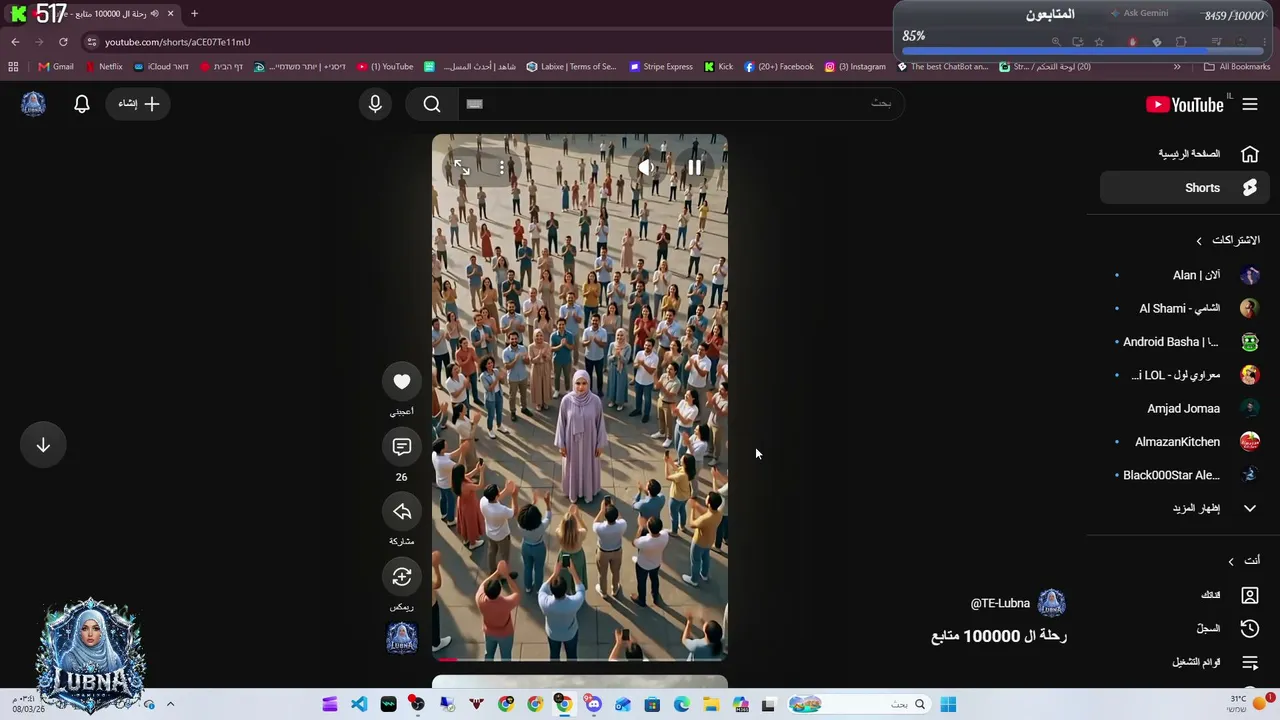Image resolution: width=1280 pixels, height=720 pixels.
Task: Open the Home page sidebar entry
Action: (1185, 154)
